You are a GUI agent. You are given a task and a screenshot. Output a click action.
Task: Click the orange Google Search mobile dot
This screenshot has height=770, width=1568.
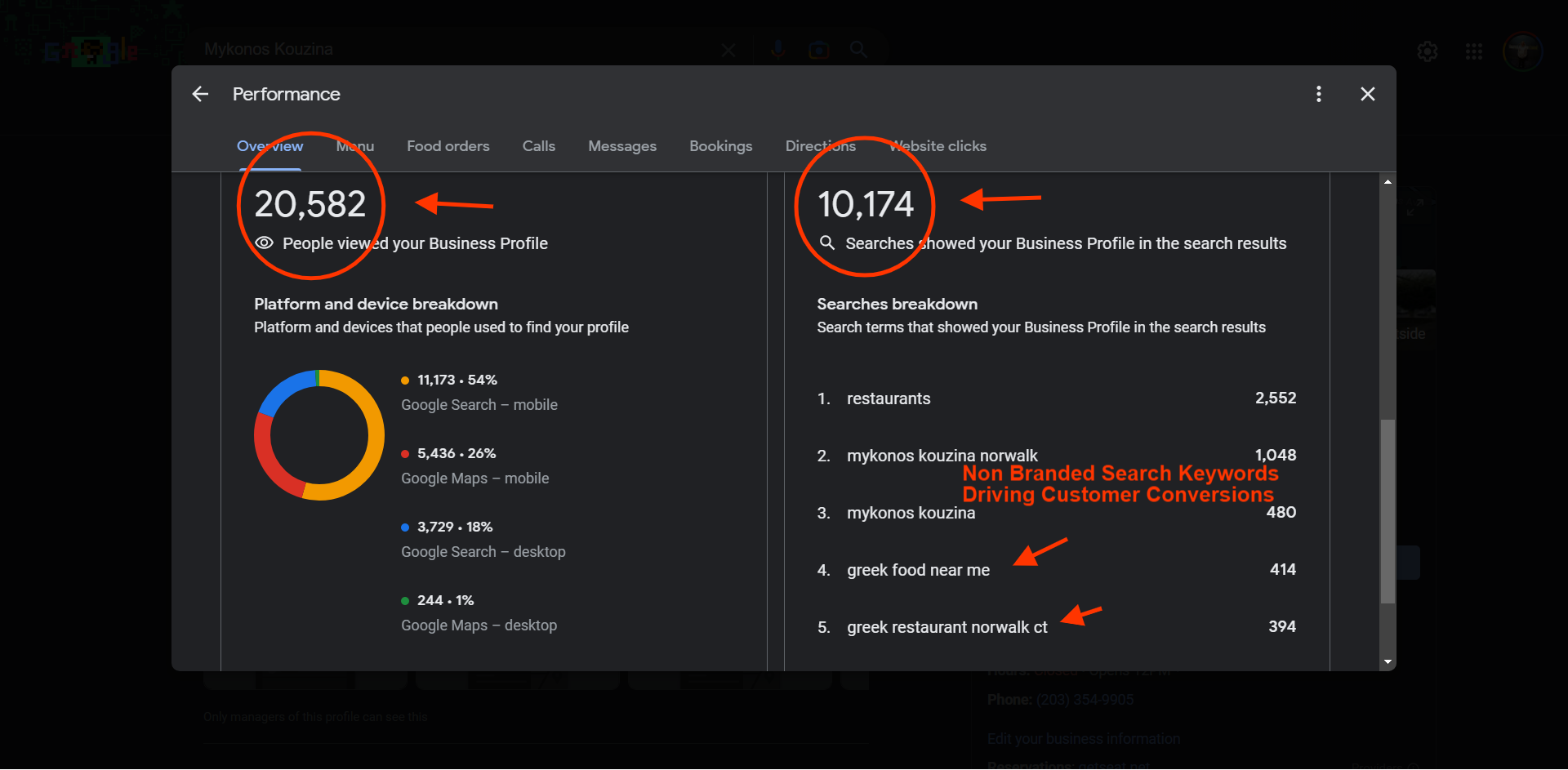point(405,381)
